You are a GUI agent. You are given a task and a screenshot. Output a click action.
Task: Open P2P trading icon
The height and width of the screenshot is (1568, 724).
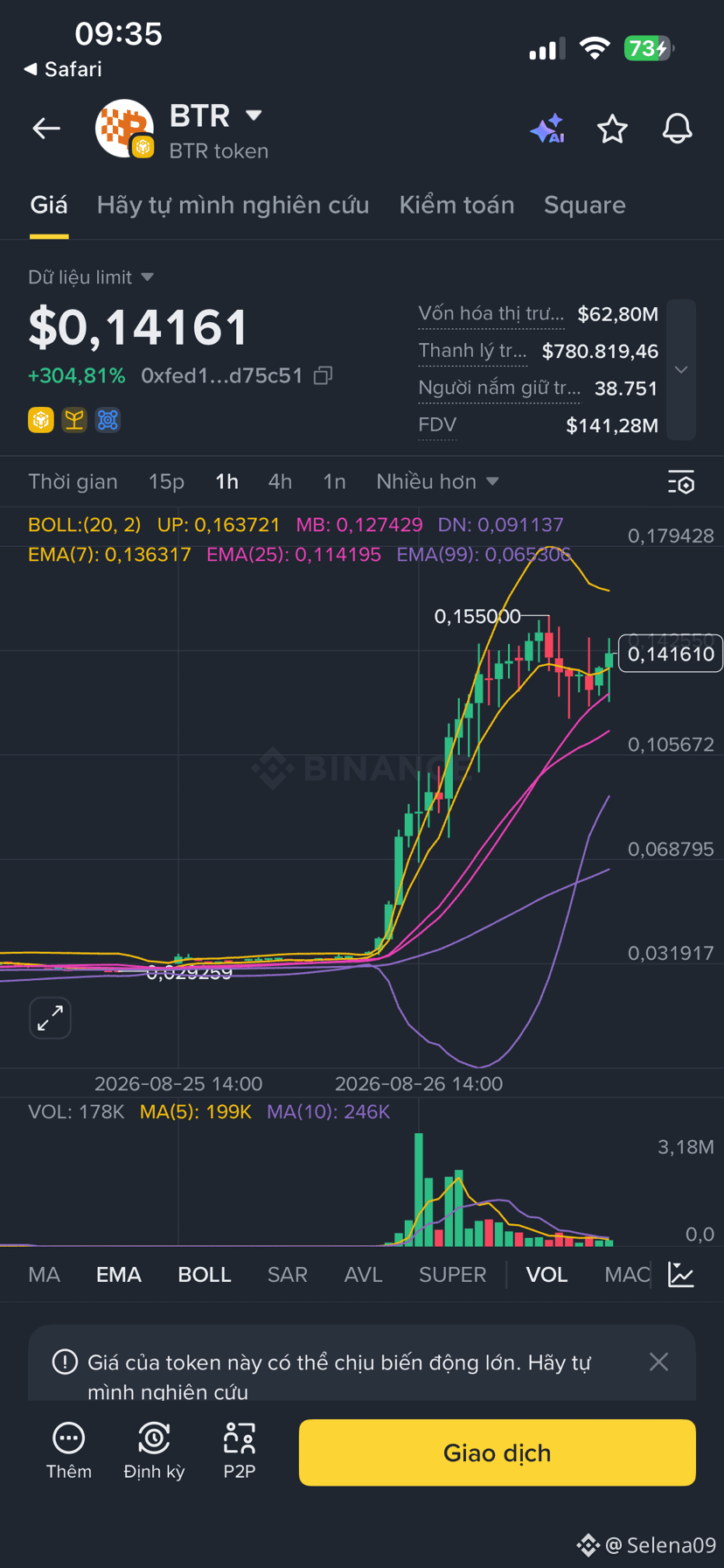pos(239,1438)
